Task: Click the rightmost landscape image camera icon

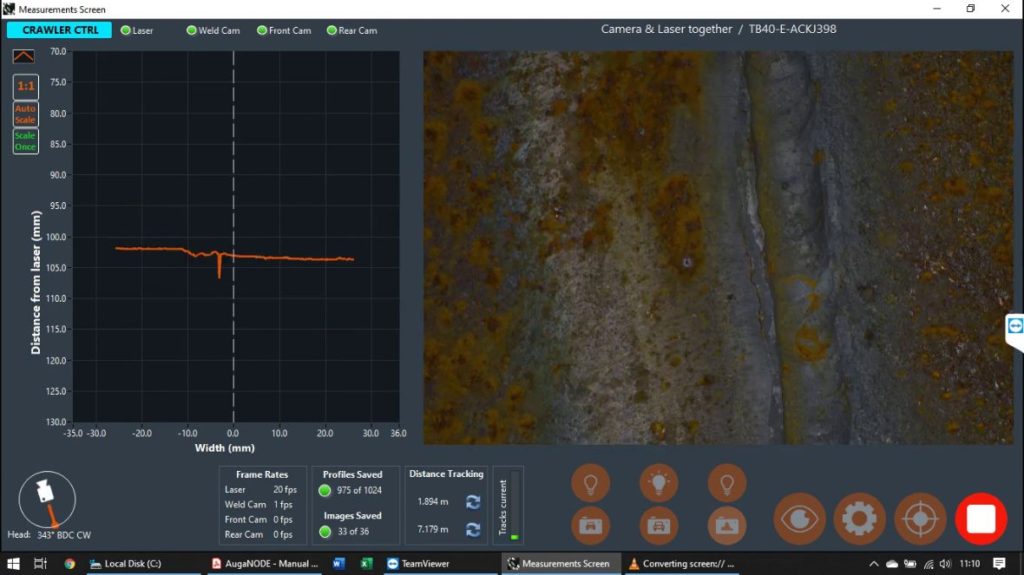Action: click(726, 524)
